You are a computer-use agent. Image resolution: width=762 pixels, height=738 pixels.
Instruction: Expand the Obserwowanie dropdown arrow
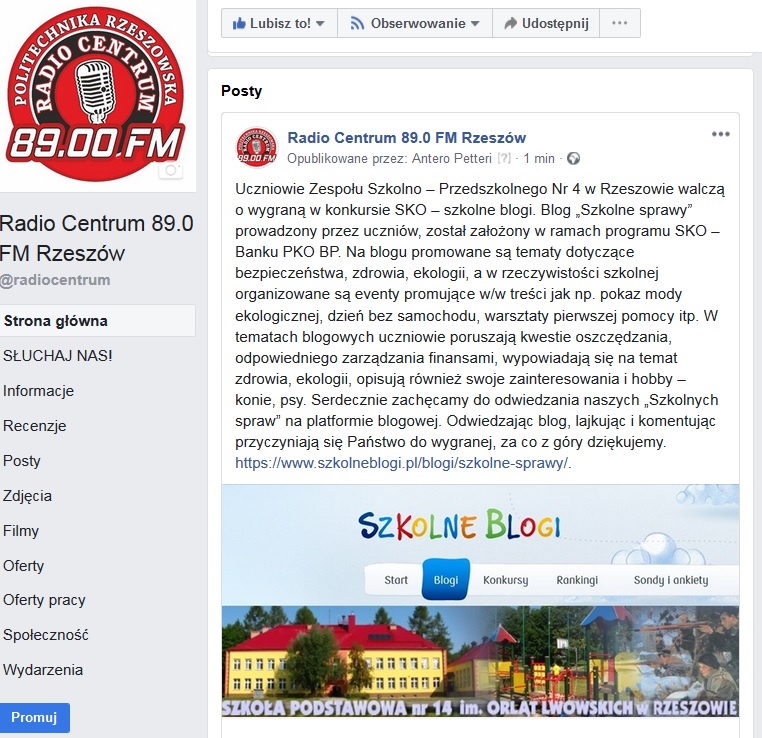(x=475, y=23)
